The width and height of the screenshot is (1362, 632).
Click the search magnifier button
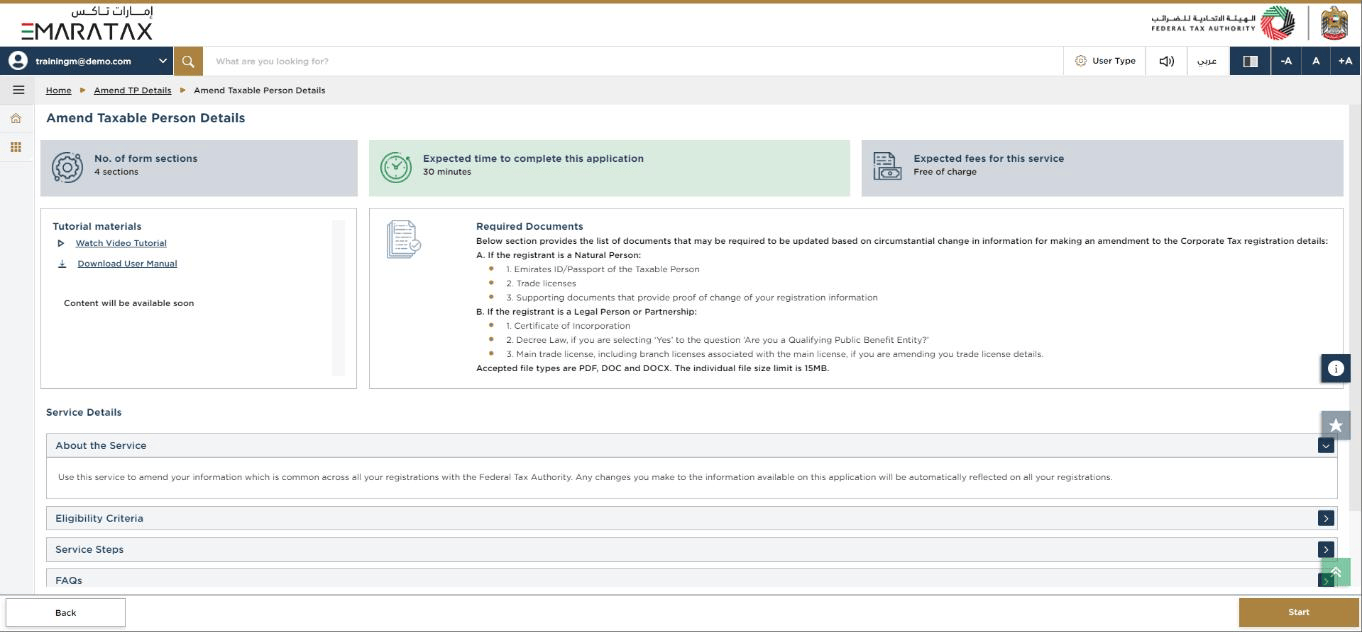pos(188,61)
